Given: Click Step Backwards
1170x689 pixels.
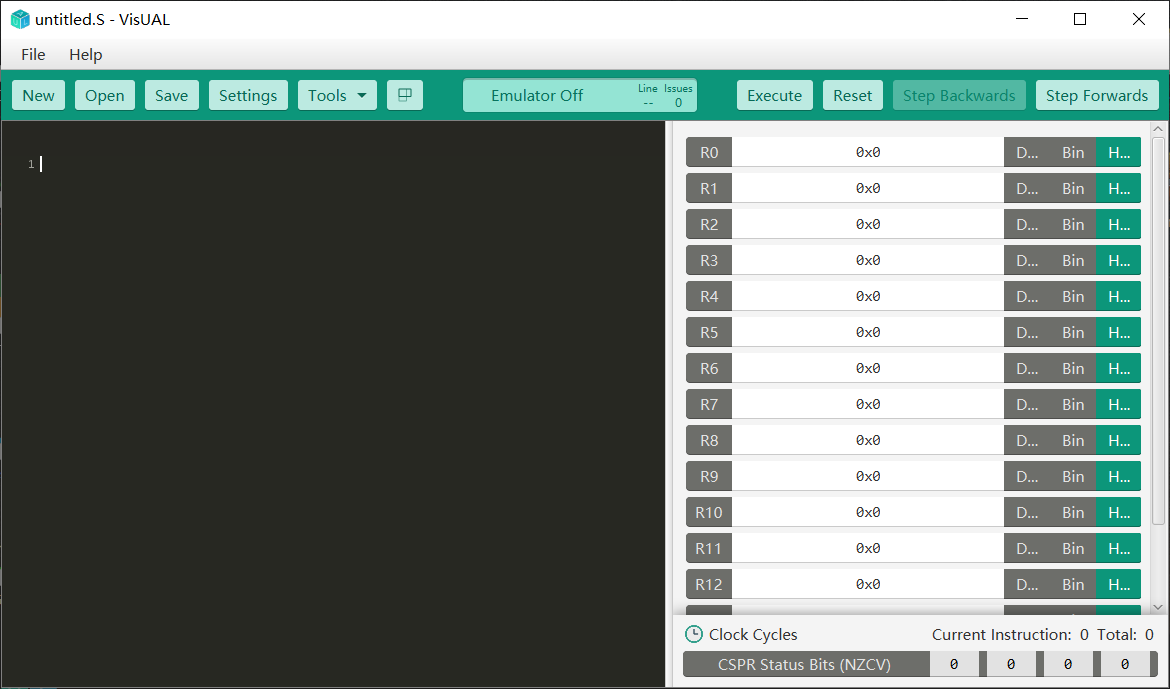Looking at the screenshot, I should [959, 96].
